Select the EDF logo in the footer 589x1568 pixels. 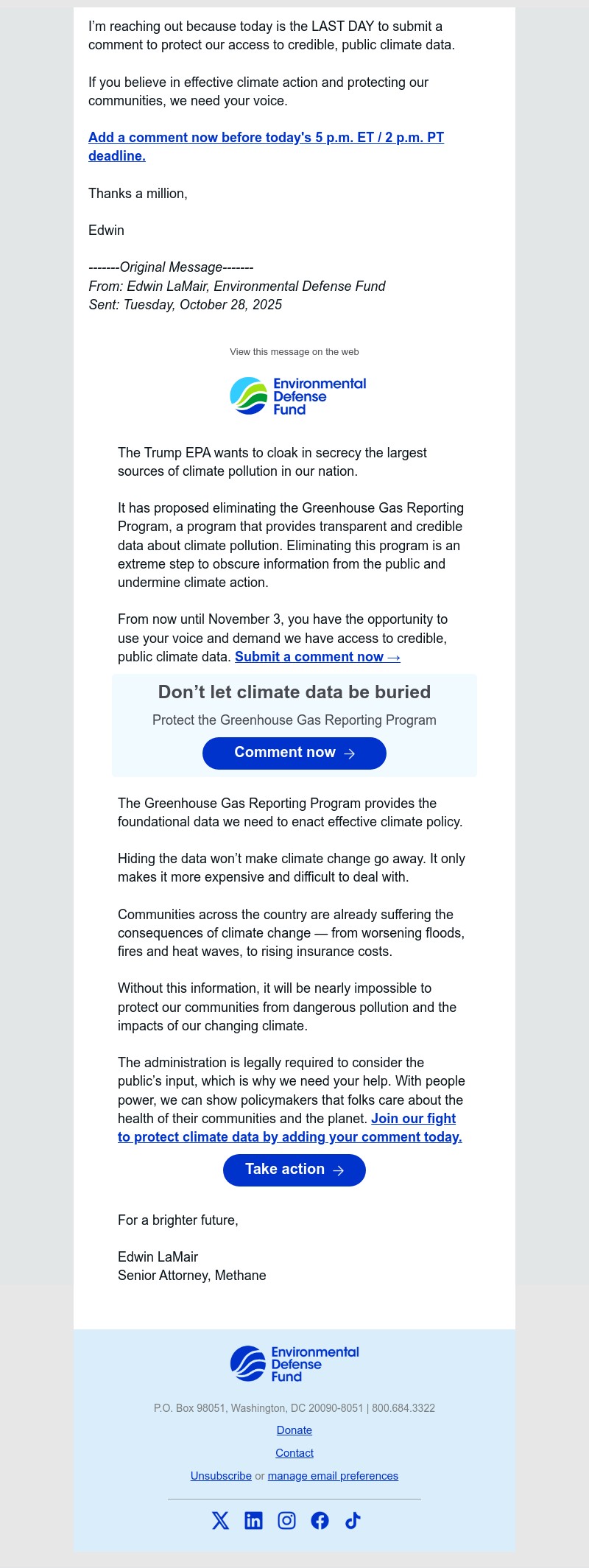[294, 1363]
